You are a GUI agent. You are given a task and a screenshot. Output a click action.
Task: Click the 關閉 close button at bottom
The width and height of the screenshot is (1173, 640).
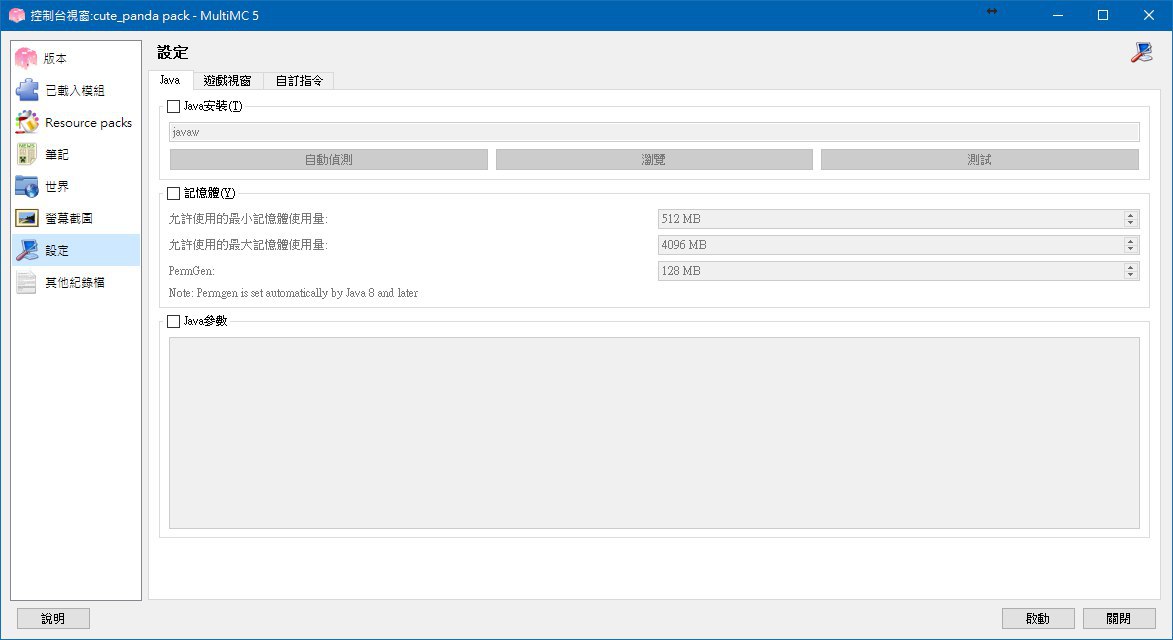[1118, 618]
